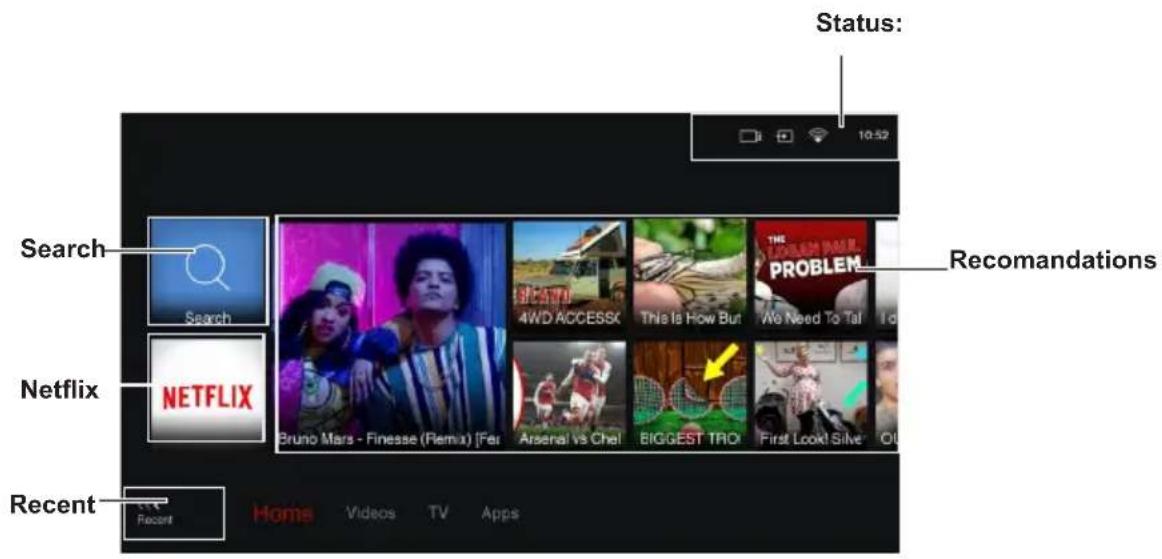Open the Recent items button
1162x559 pixels.
click(x=174, y=513)
